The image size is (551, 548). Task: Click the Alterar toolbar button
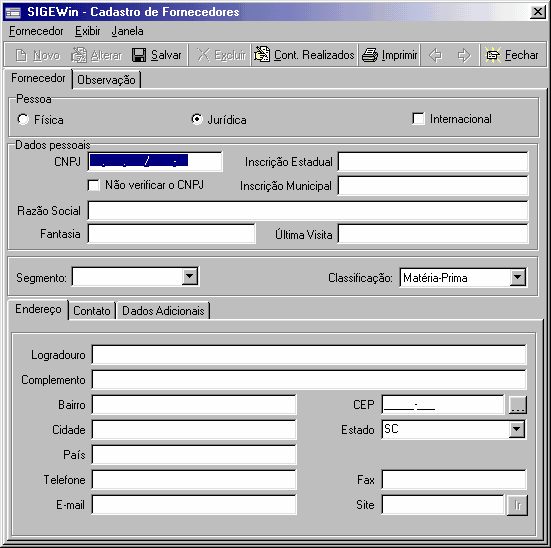pyautogui.click(x=96, y=55)
